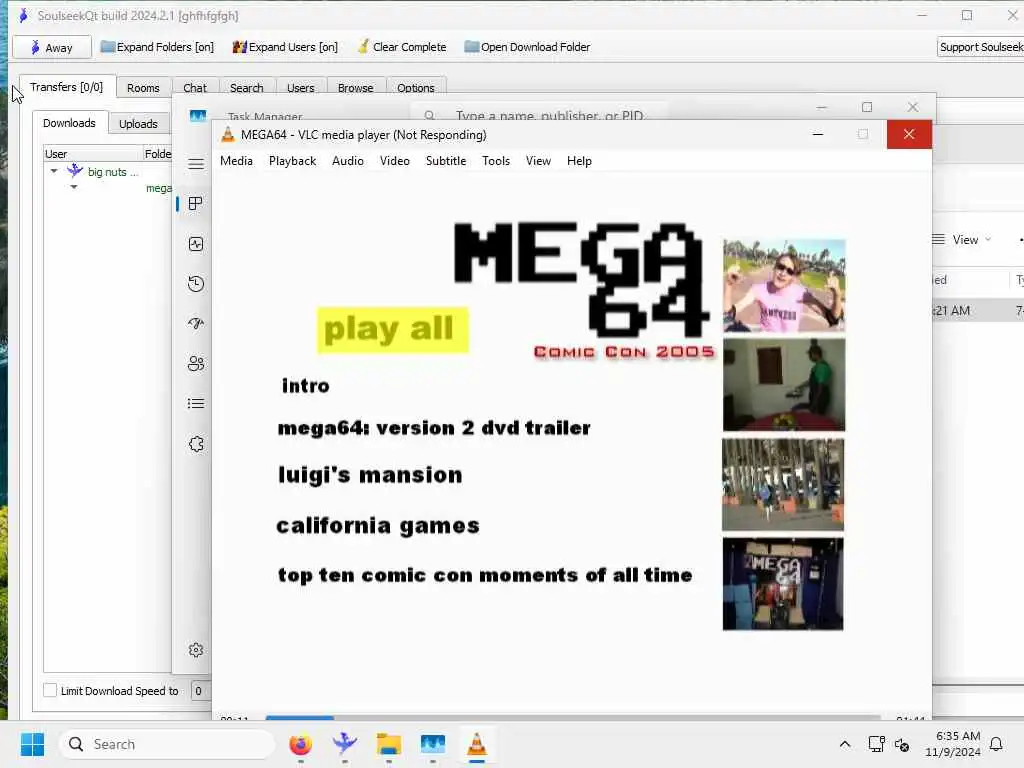Open the Windows Start menu
The height and width of the screenshot is (768, 1024).
pyautogui.click(x=33, y=744)
